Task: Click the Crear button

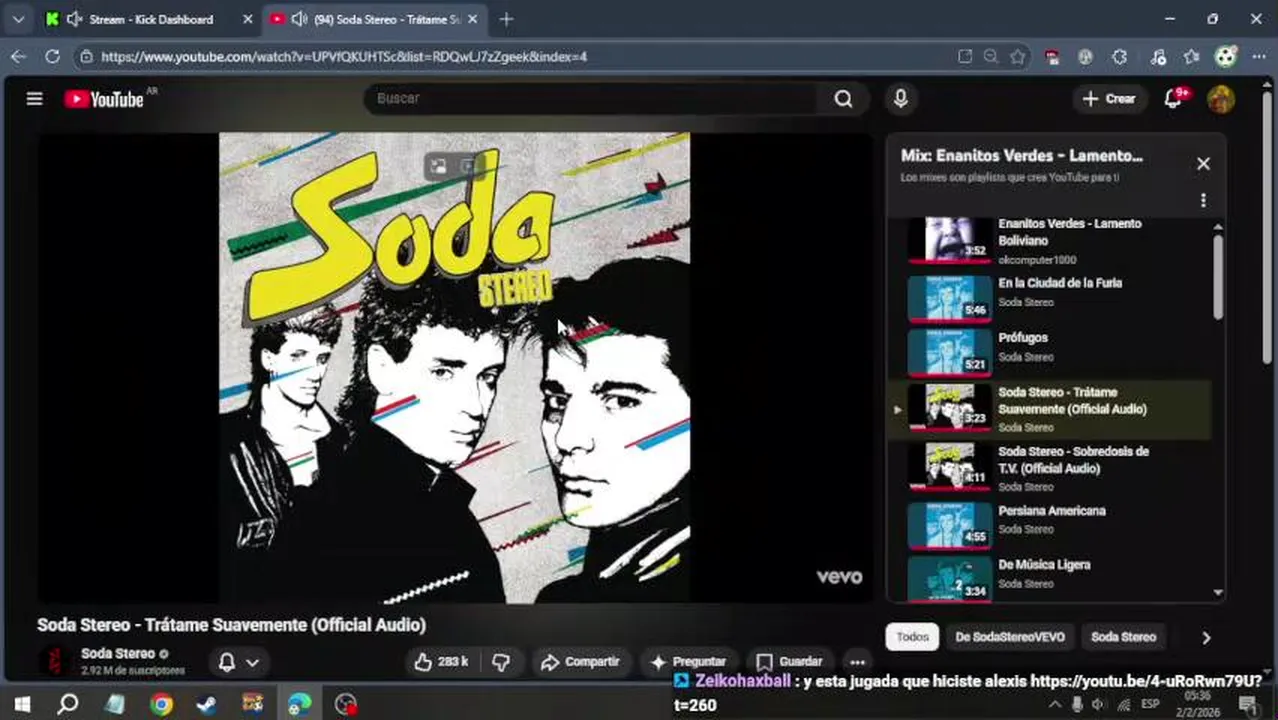Action: click(1109, 98)
